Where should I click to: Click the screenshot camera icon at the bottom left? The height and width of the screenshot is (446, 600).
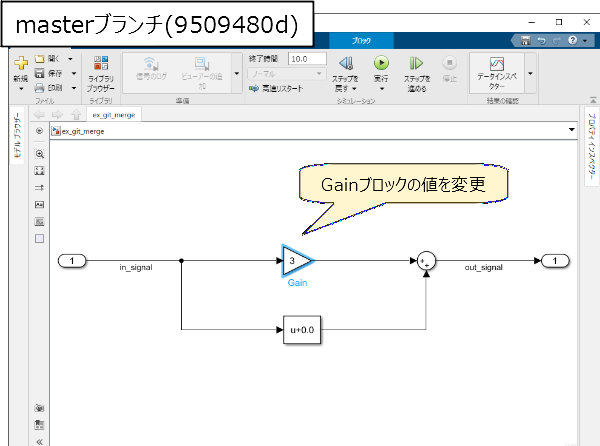(x=39, y=408)
